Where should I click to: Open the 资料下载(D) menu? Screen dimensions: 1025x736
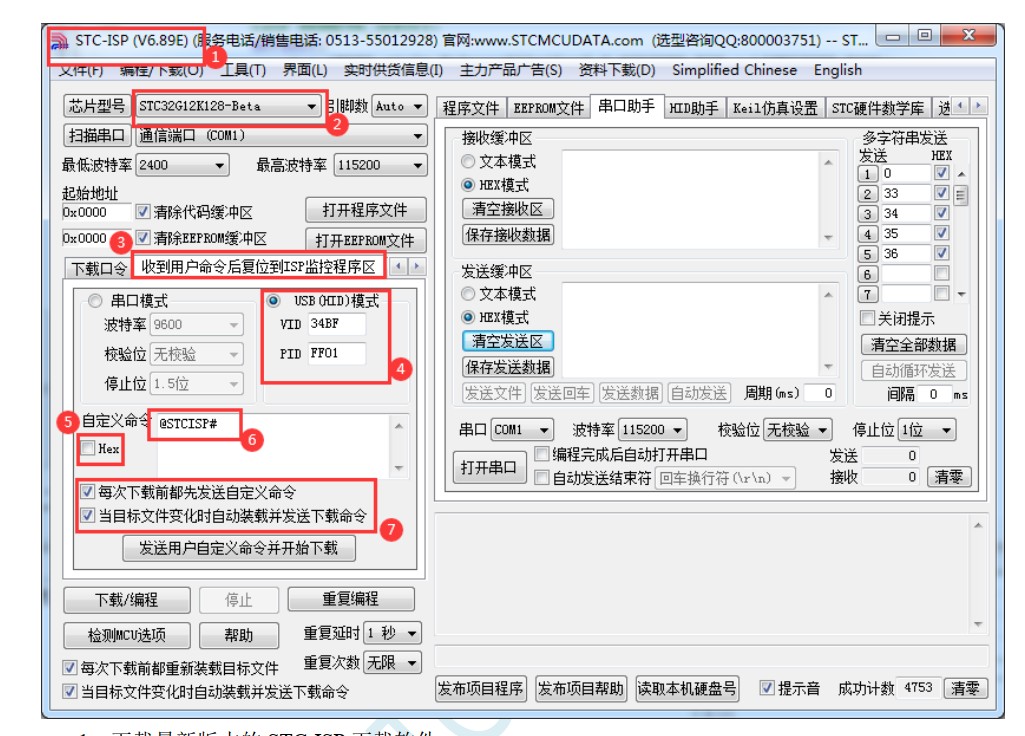616,70
